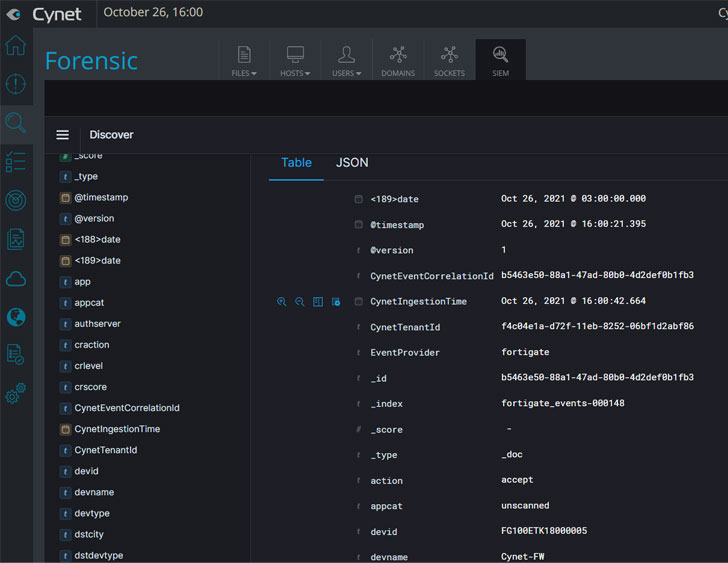Click action value accept
Image resolution: width=728 pixels, height=563 pixels.
(x=517, y=480)
